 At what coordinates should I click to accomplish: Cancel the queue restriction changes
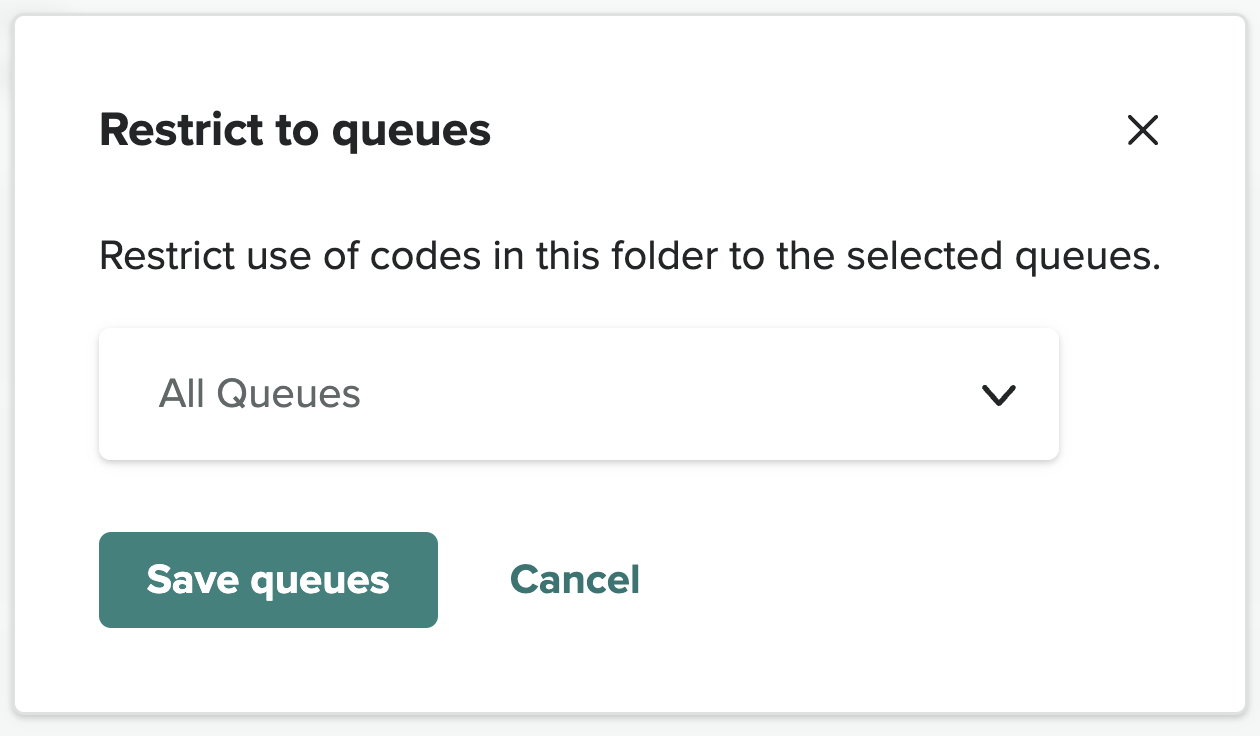pos(575,580)
